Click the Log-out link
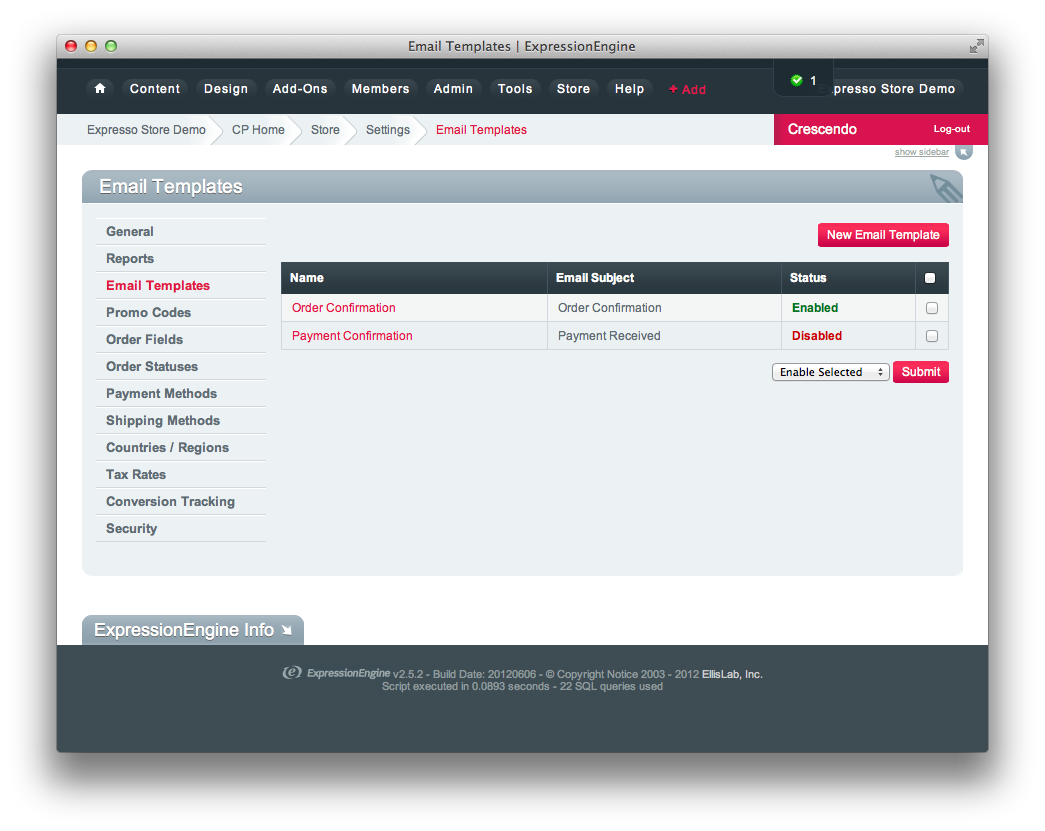 (952, 129)
